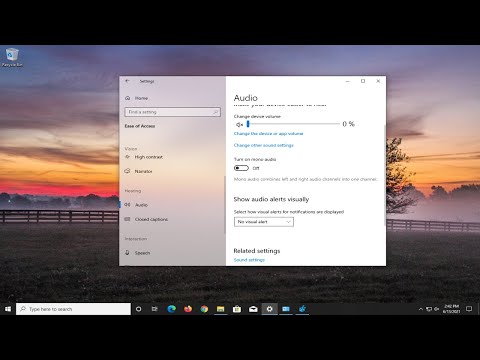Open the Sound settings link
Image resolution: width=480 pixels, height=360 pixels.
[249, 260]
